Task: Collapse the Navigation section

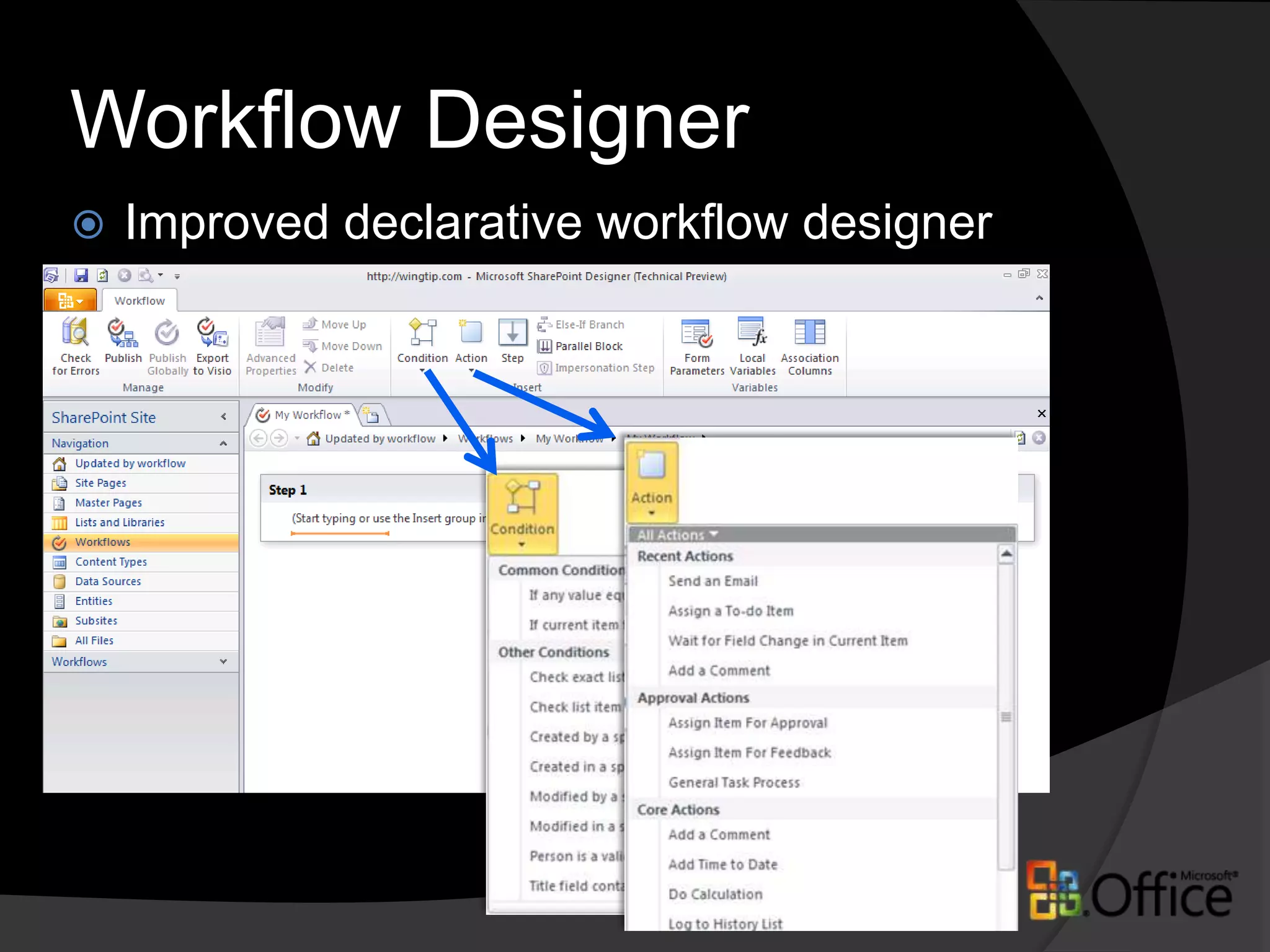Action: (224, 443)
